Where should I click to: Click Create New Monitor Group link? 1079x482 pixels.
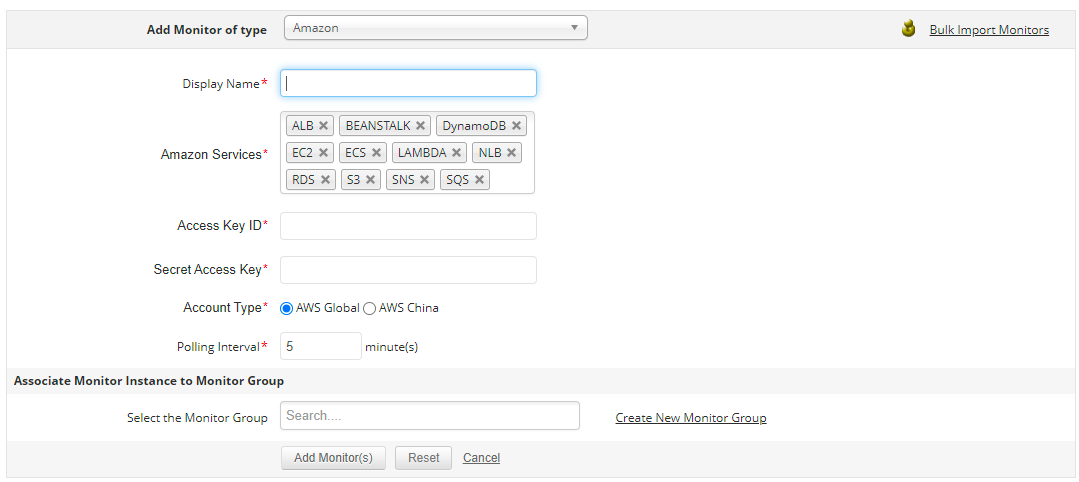(691, 418)
